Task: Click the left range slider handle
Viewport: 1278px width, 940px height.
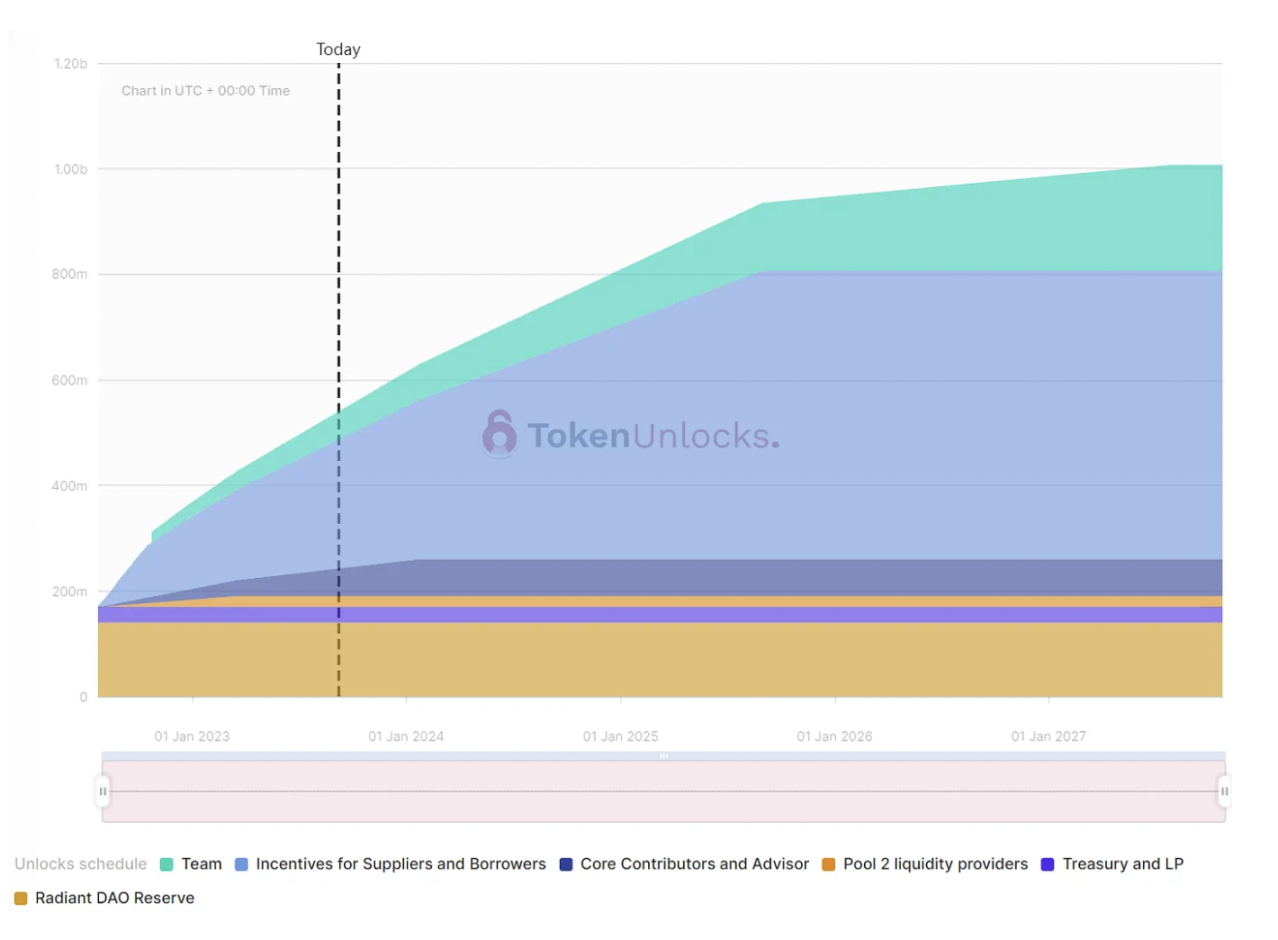Action: (x=102, y=791)
